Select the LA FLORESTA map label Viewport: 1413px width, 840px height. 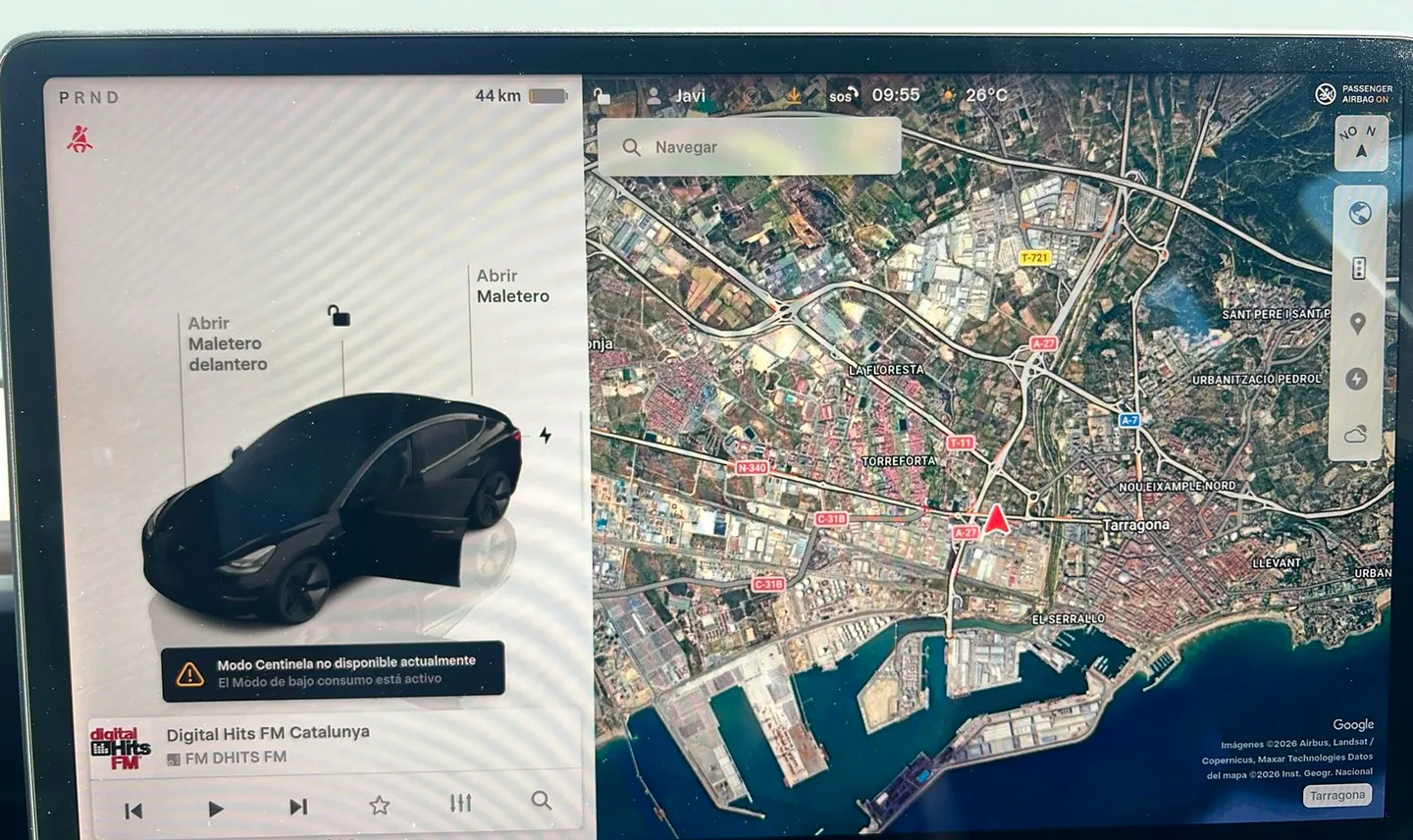coord(886,370)
